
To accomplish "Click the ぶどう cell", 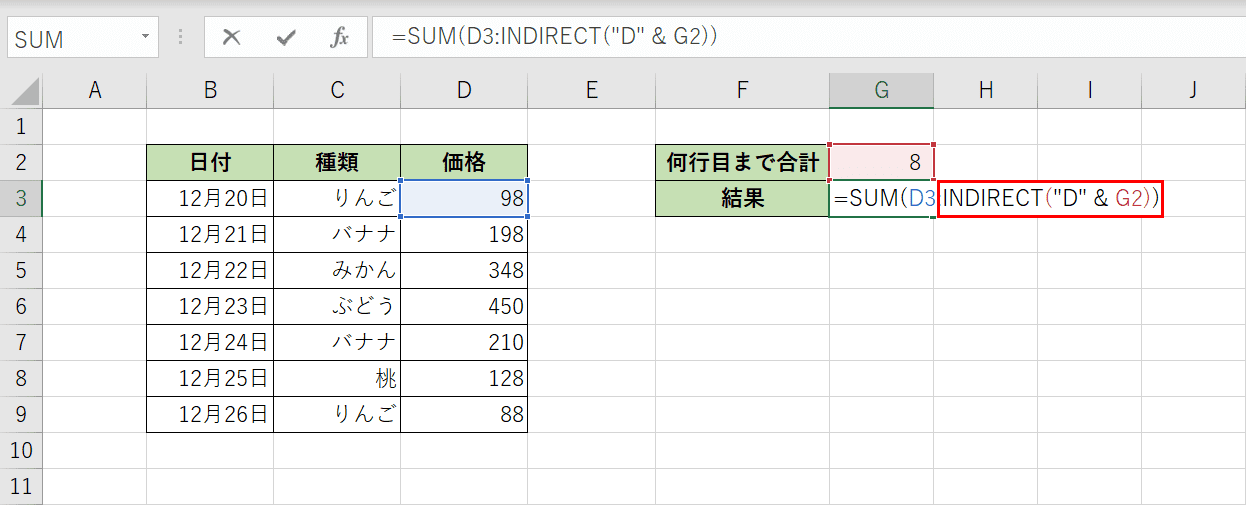I will click(337, 306).
